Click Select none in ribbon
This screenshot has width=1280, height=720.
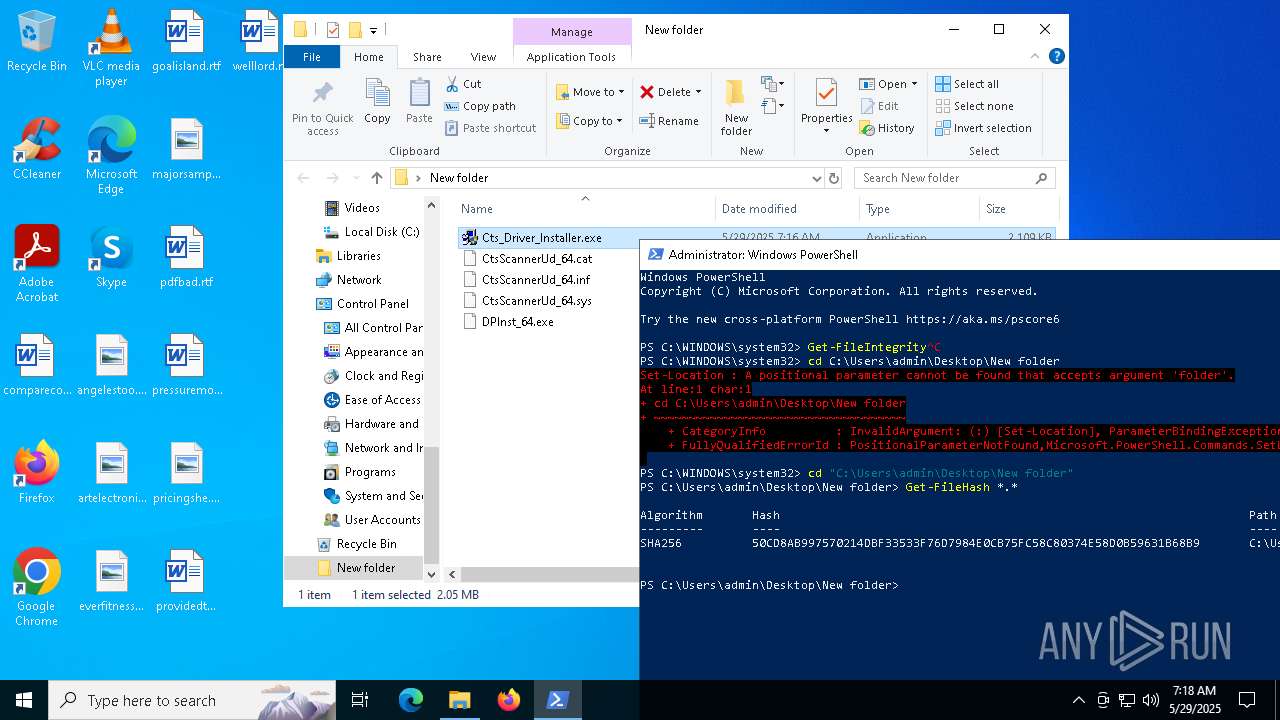[x=975, y=106]
